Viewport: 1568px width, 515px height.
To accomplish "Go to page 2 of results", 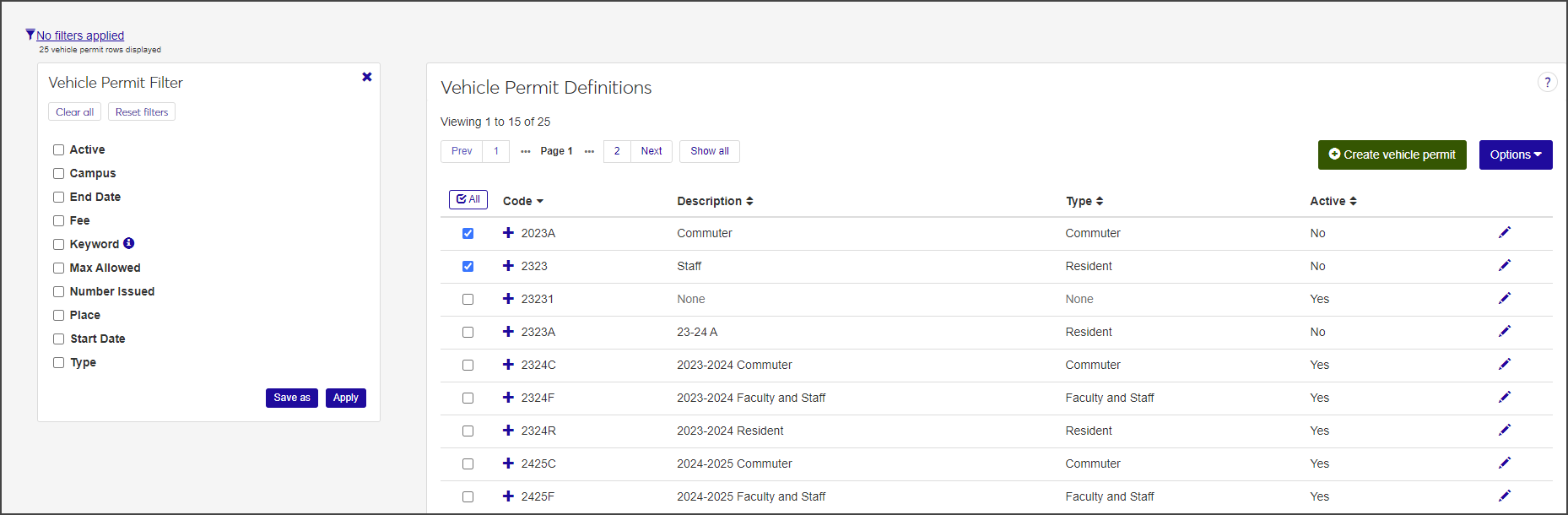I will 617,151.
